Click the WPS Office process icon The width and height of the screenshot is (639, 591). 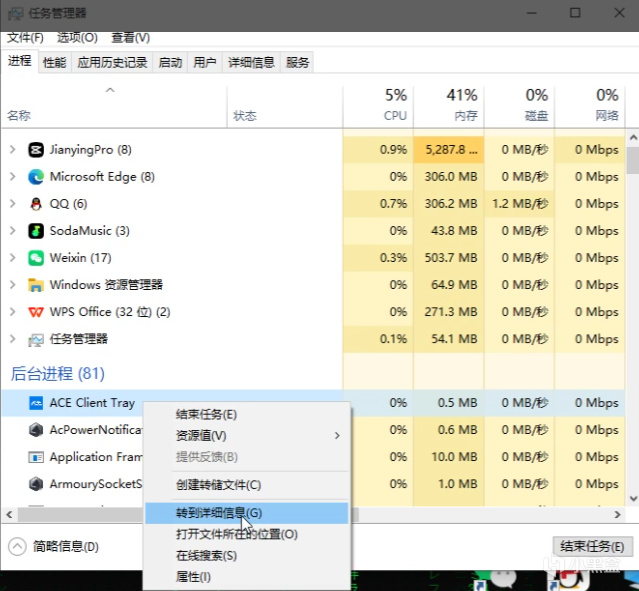point(36,312)
